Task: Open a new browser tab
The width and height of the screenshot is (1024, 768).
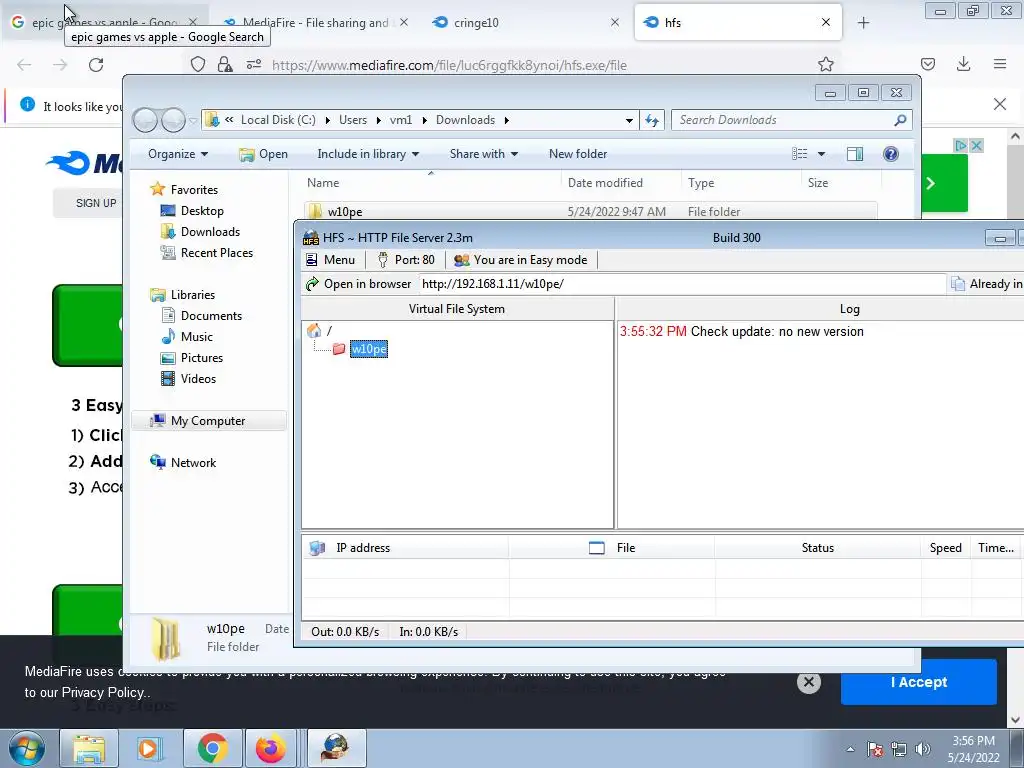Action: (x=863, y=23)
